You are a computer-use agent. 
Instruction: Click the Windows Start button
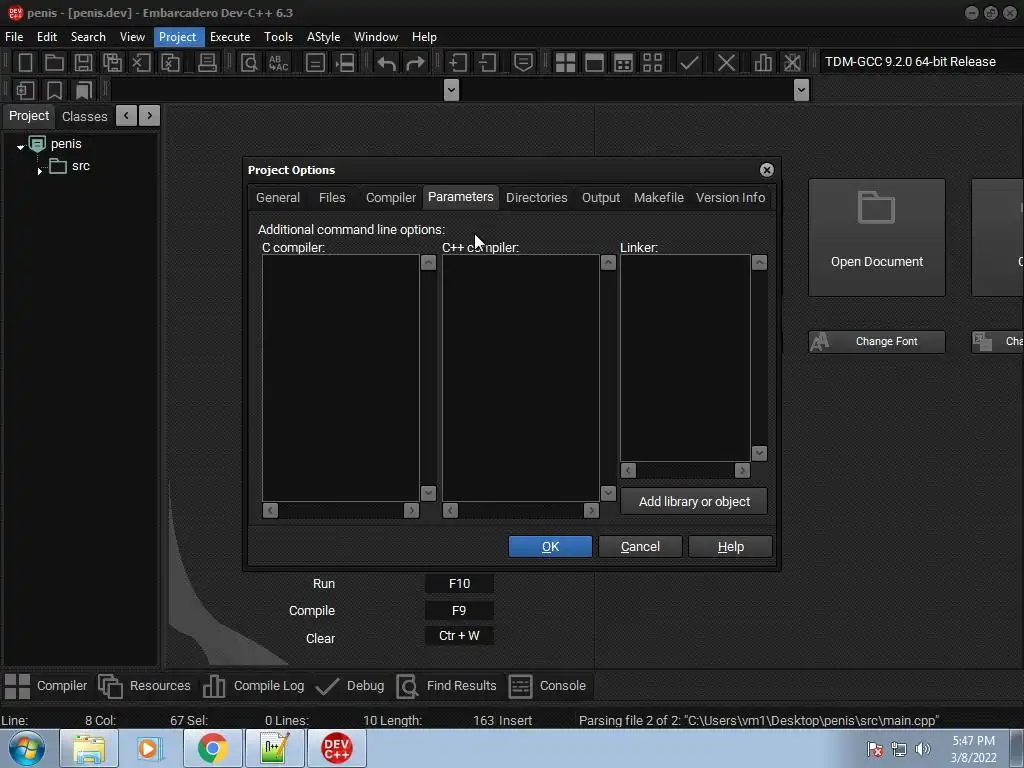tap(27, 748)
